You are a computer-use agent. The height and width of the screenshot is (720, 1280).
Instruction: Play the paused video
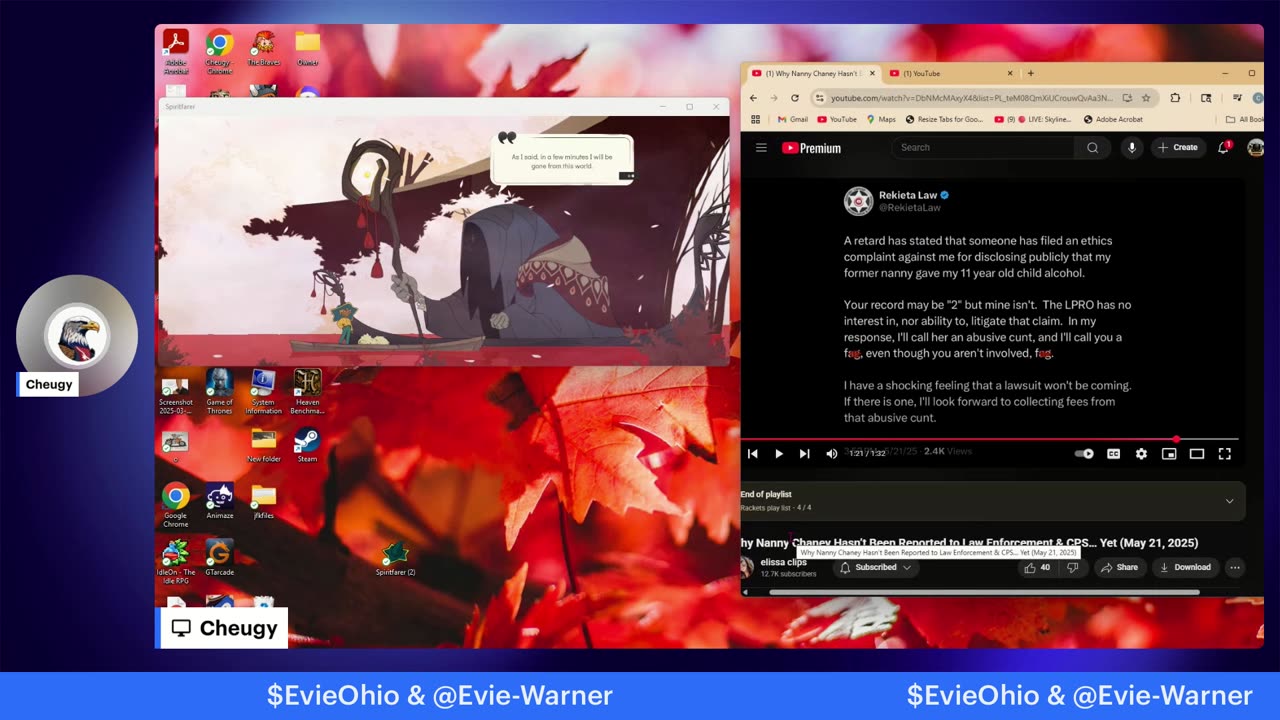pyautogui.click(x=779, y=454)
